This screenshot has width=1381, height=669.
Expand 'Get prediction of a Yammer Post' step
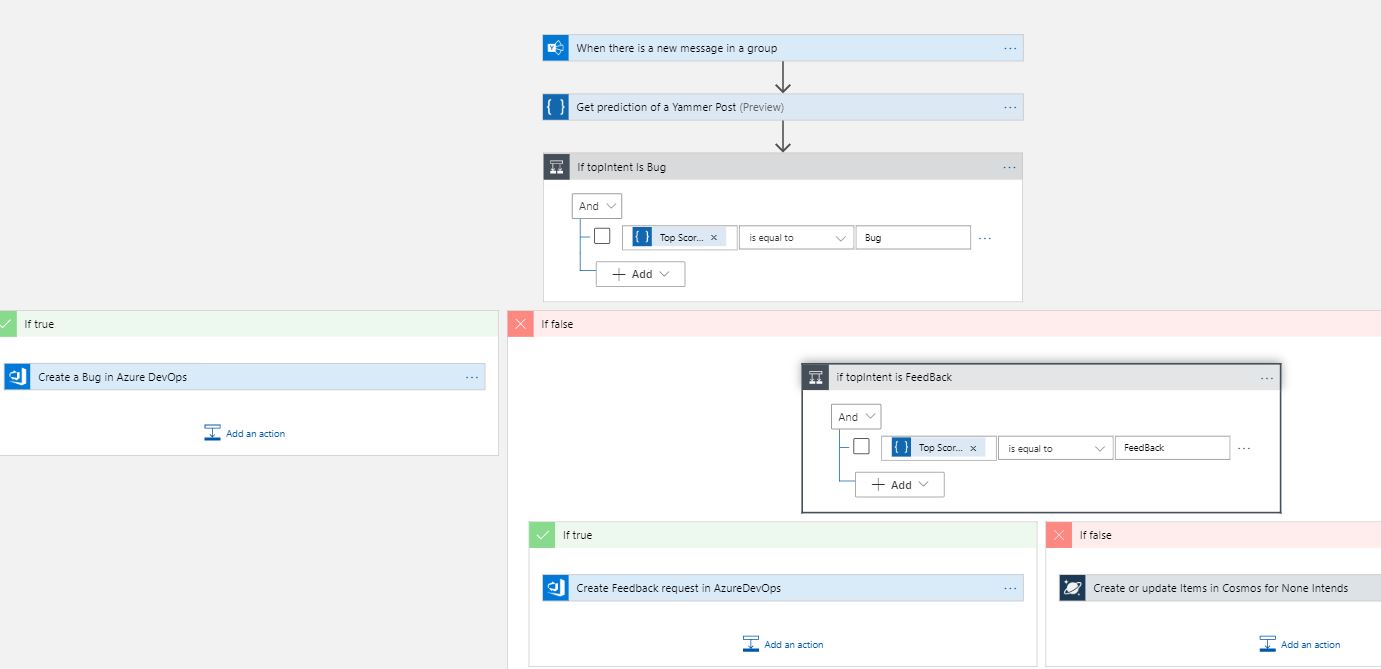point(784,107)
